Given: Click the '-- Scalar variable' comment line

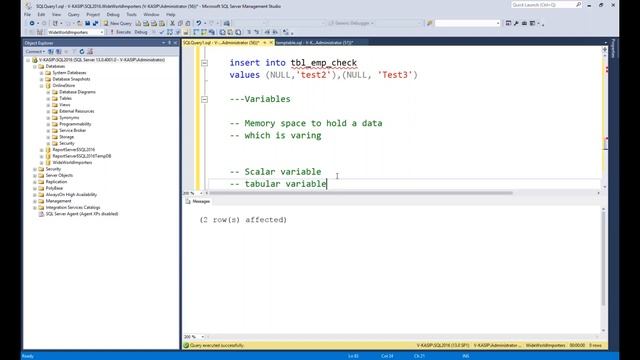Looking at the screenshot, I should click(275, 172).
